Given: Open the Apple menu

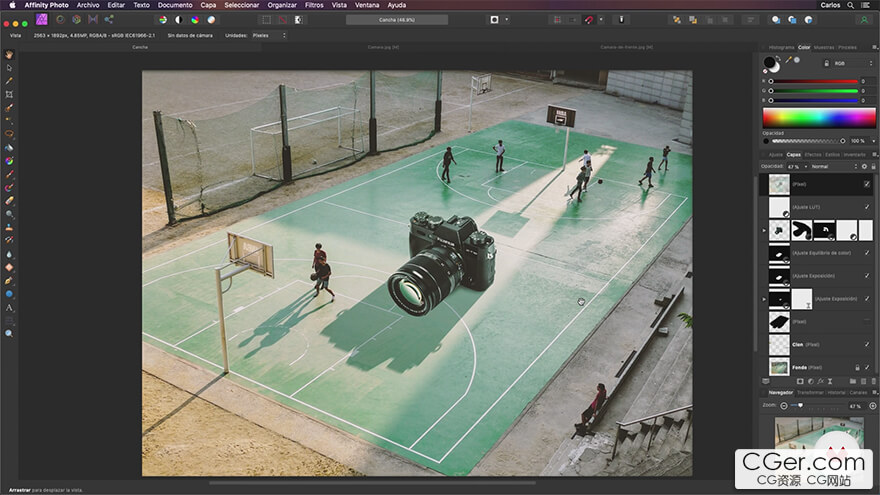Looking at the screenshot, I should (12, 5).
